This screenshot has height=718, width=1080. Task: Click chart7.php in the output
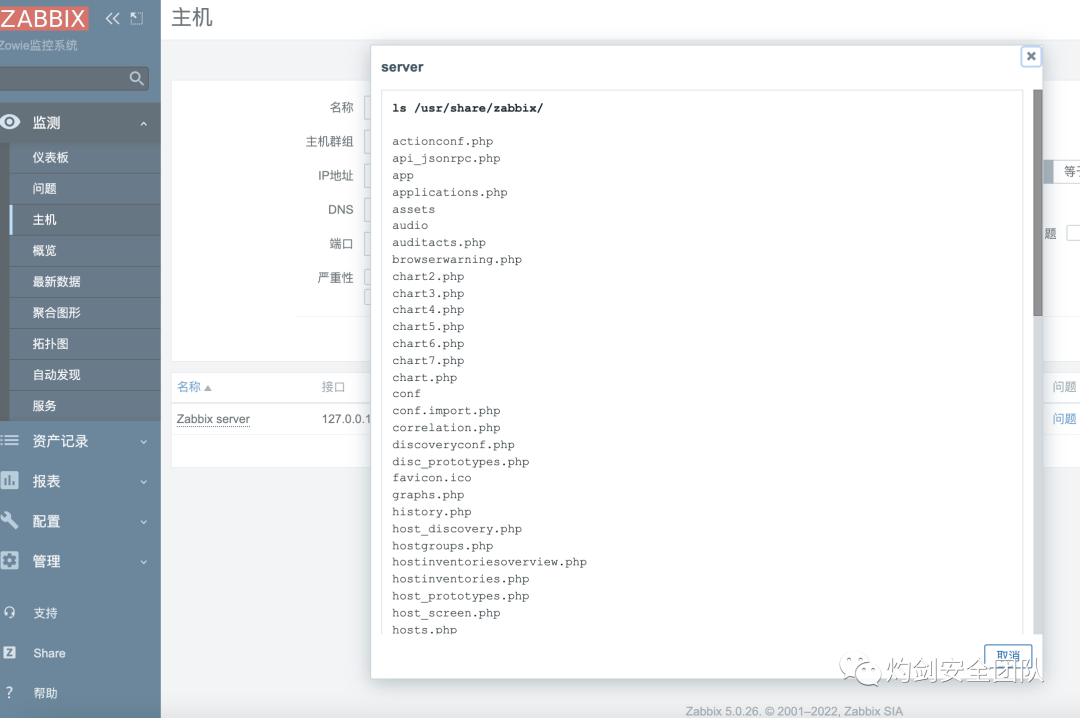(x=428, y=360)
